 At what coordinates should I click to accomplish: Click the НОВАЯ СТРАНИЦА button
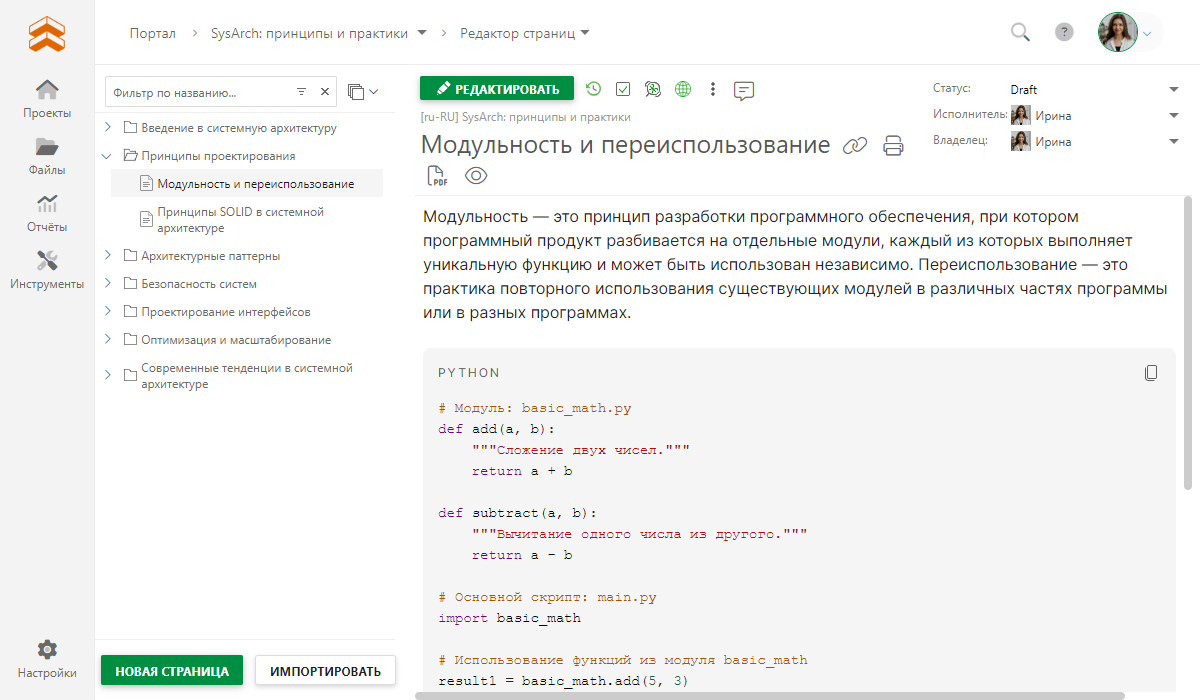click(172, 671)
